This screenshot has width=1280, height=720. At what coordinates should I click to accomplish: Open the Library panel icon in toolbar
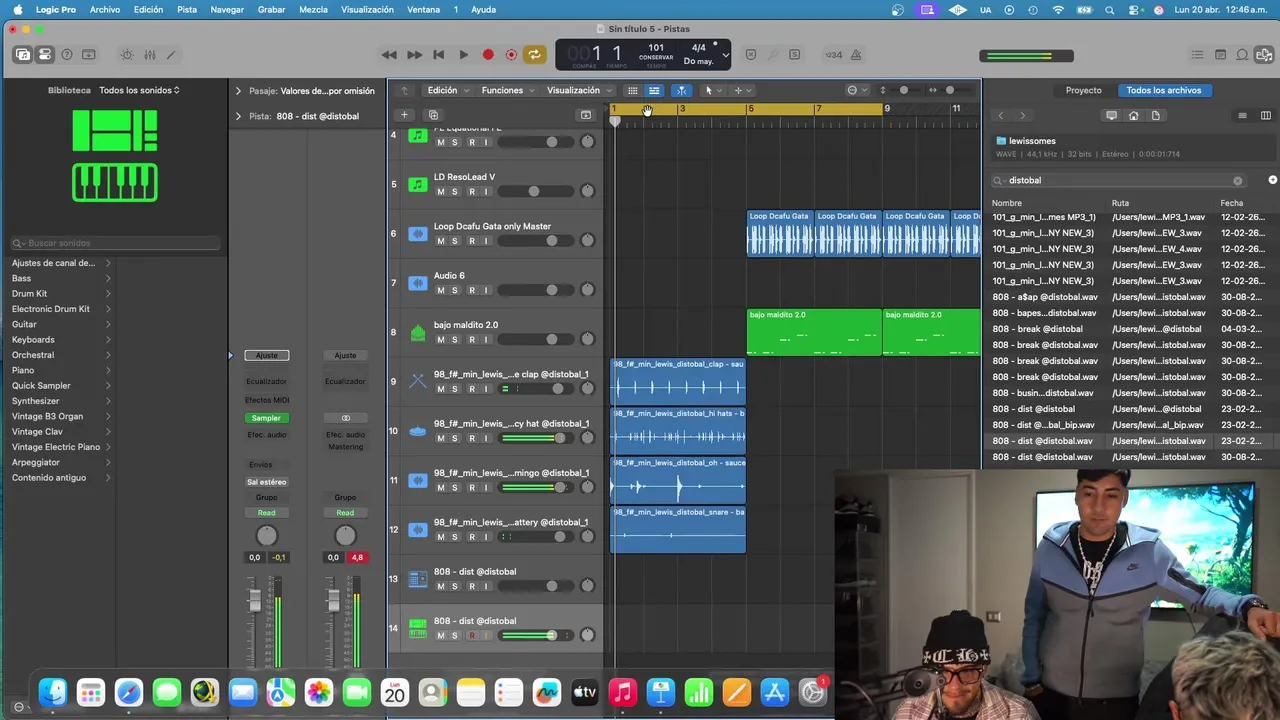[x=23, y=54]
